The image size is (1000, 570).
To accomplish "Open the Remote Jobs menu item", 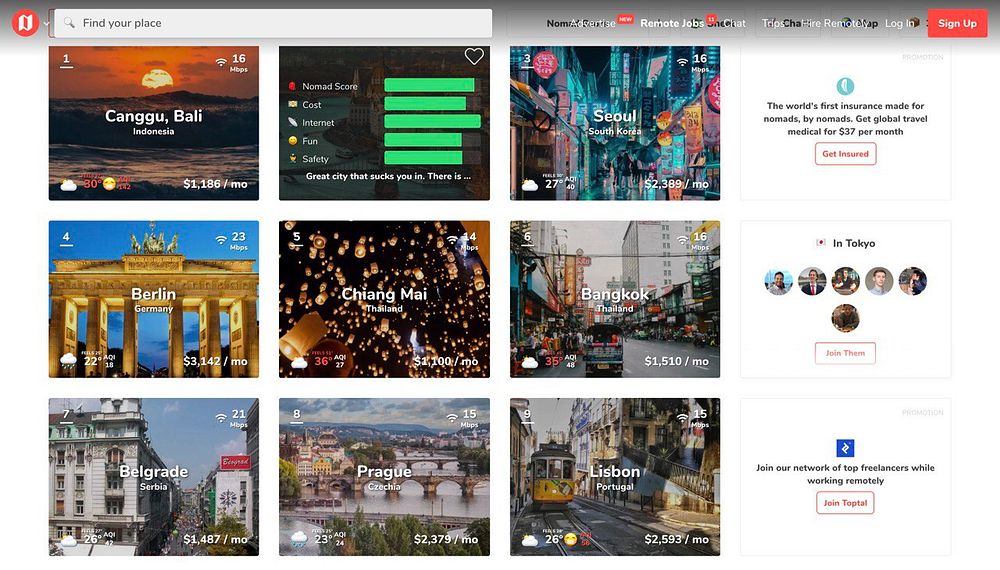I will 672,23.
